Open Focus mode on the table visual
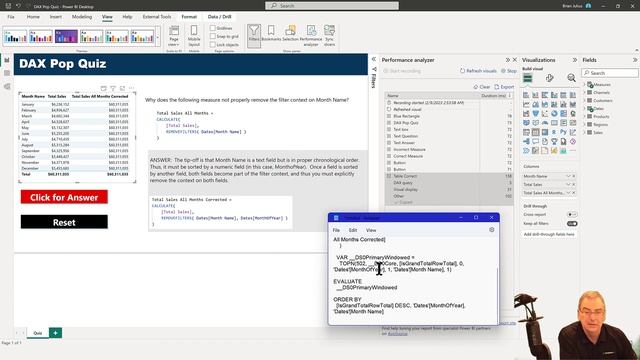The width and height of the screenshot is (640, 360). point(122,88)
